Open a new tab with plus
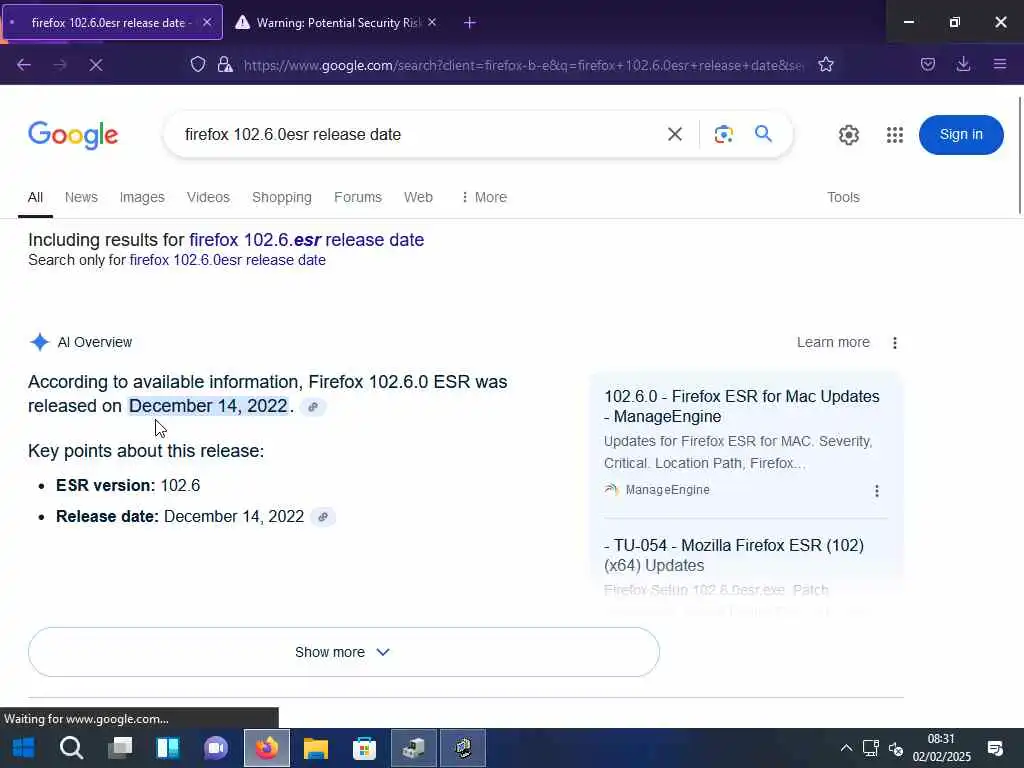 click(470, 23)
